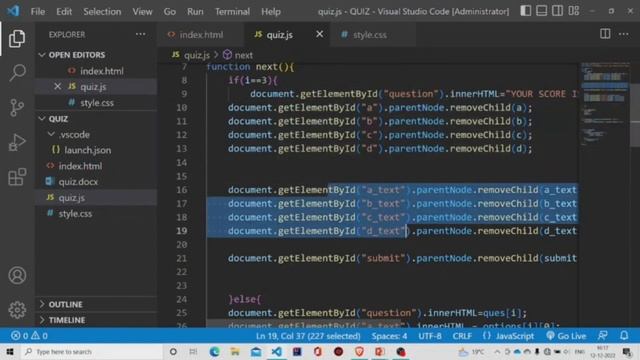Open the Customize Layout control
Screen dimensions: 640x360
[x=574, y=11]
